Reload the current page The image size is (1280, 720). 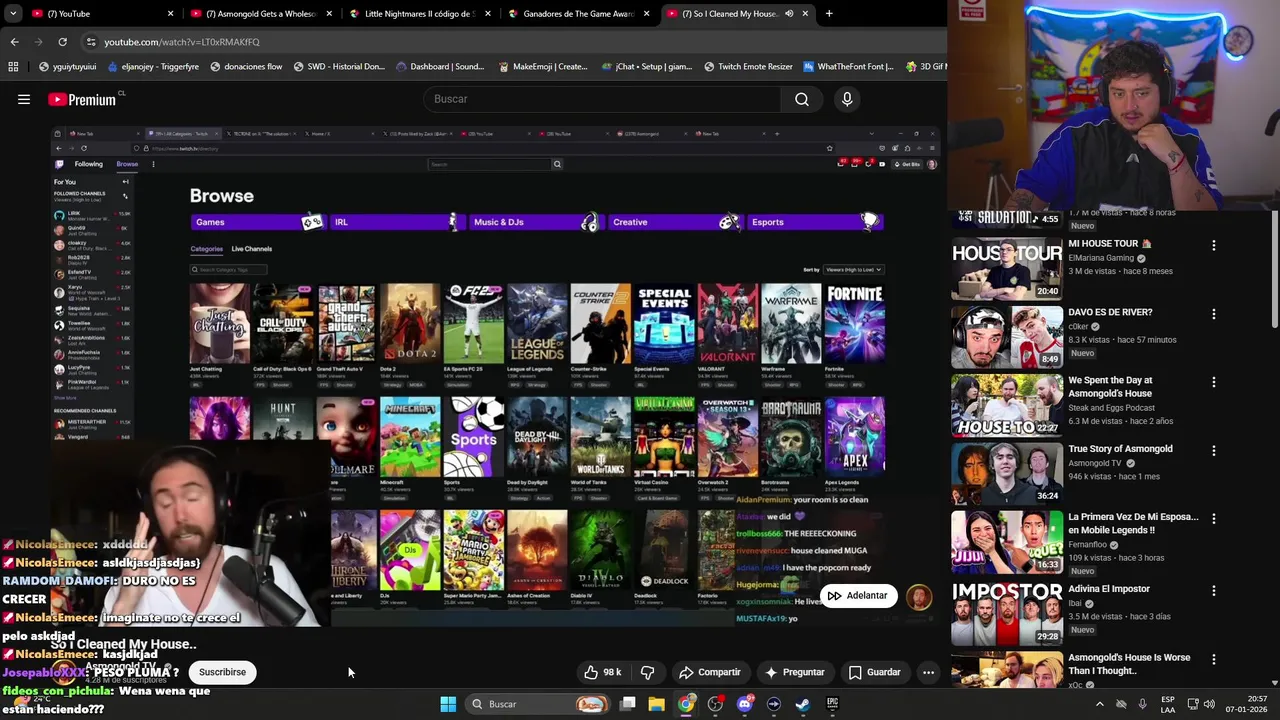coord(62,42)
